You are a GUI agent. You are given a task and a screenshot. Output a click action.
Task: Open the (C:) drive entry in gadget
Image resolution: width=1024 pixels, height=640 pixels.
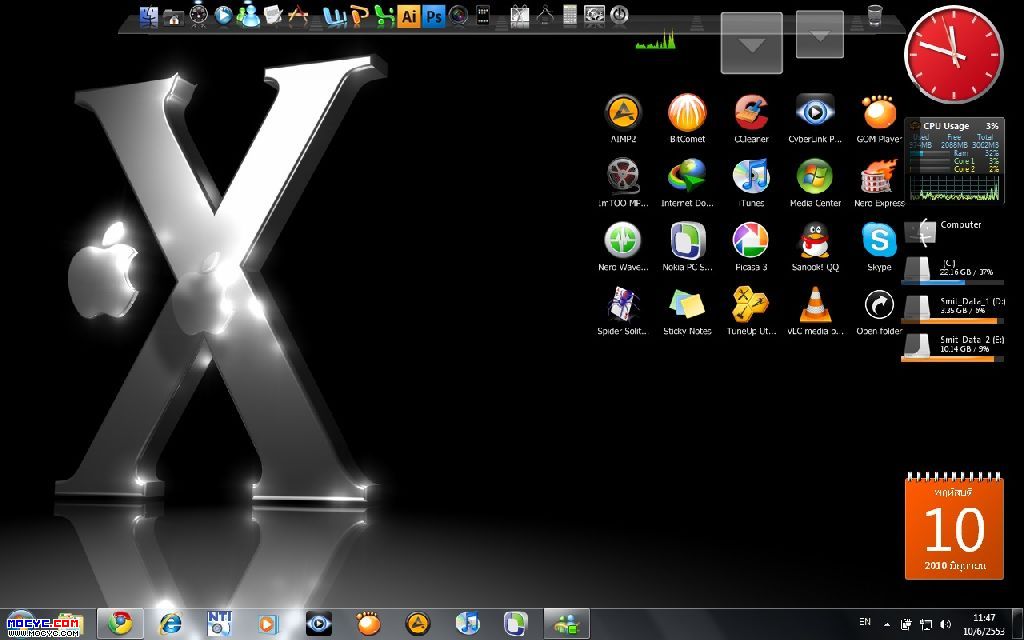(x=952, y=271)
